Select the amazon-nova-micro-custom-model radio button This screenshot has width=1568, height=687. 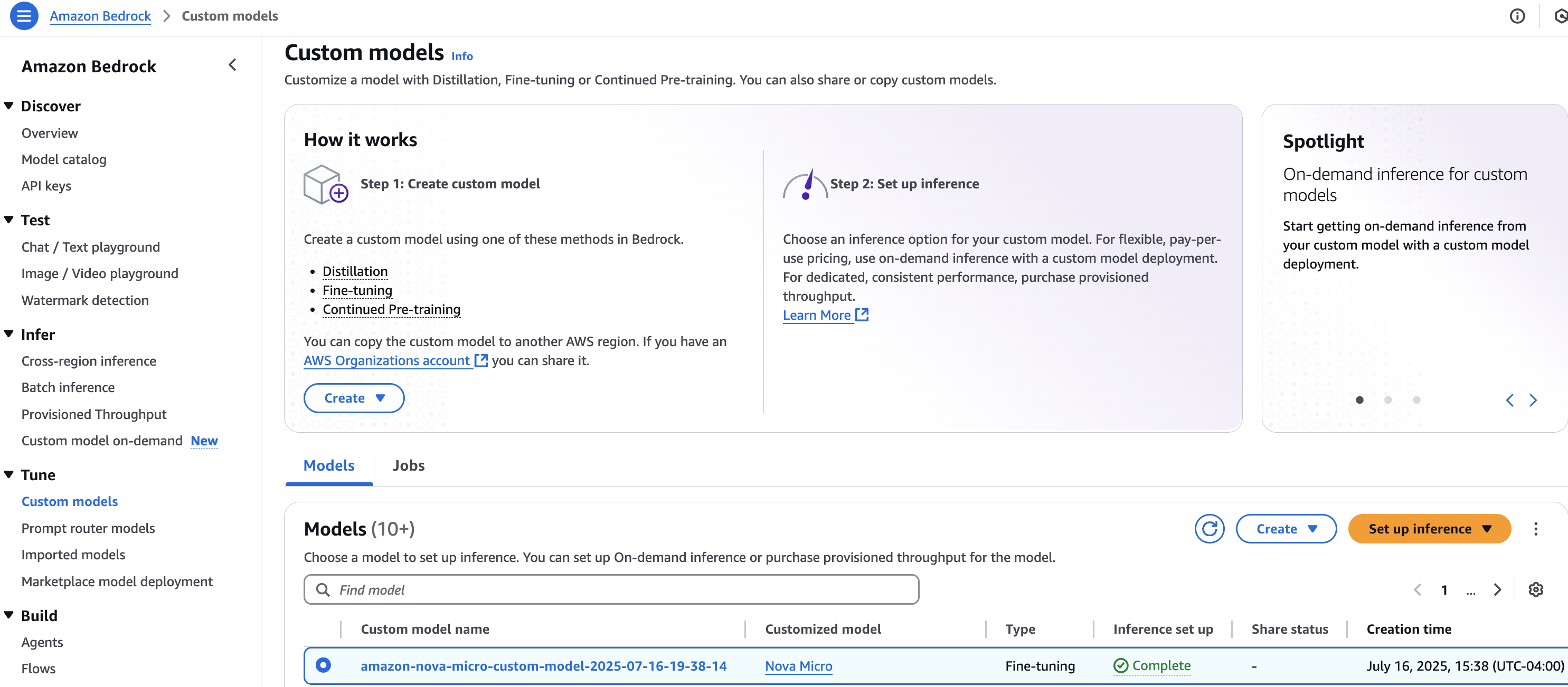point(323,665)
